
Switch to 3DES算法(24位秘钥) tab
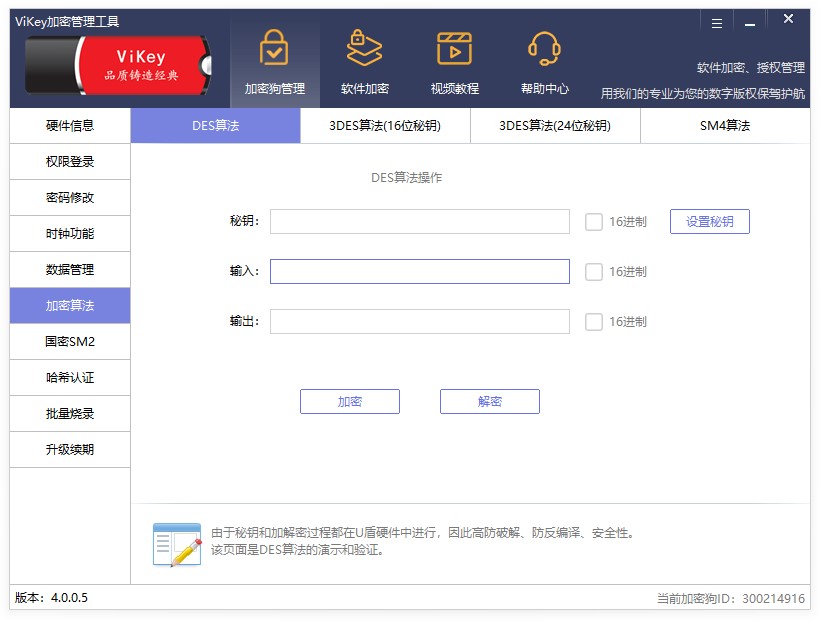pyautogui.click(x=555, y=126)
